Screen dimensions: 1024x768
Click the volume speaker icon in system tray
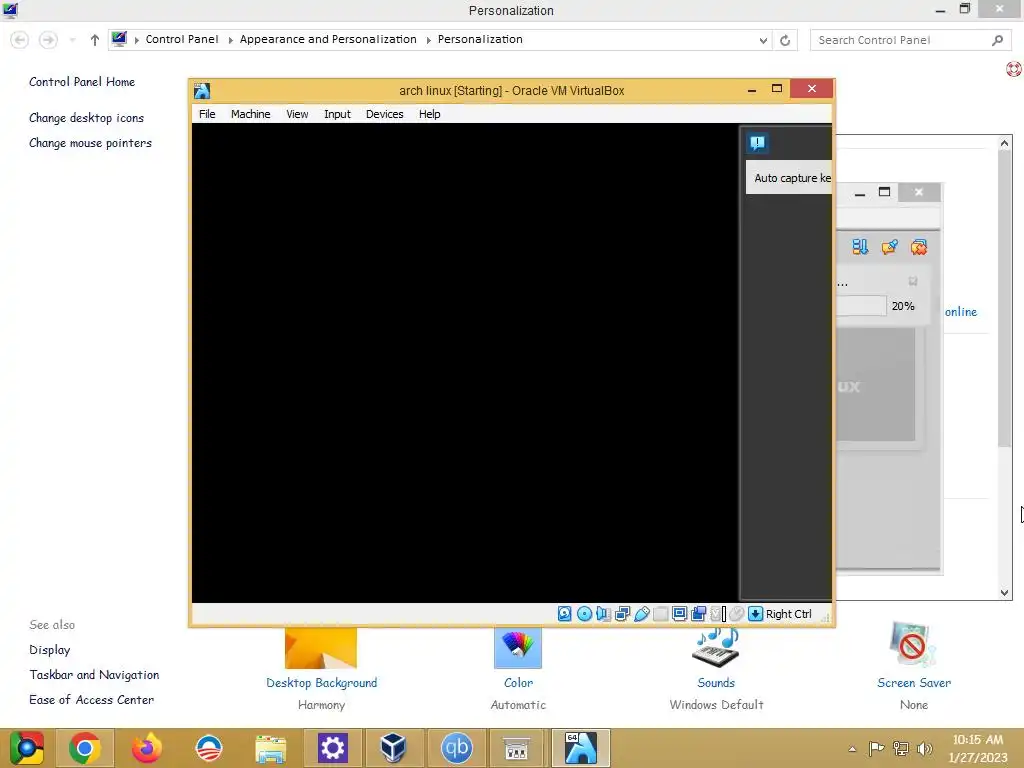click(925, 748)
